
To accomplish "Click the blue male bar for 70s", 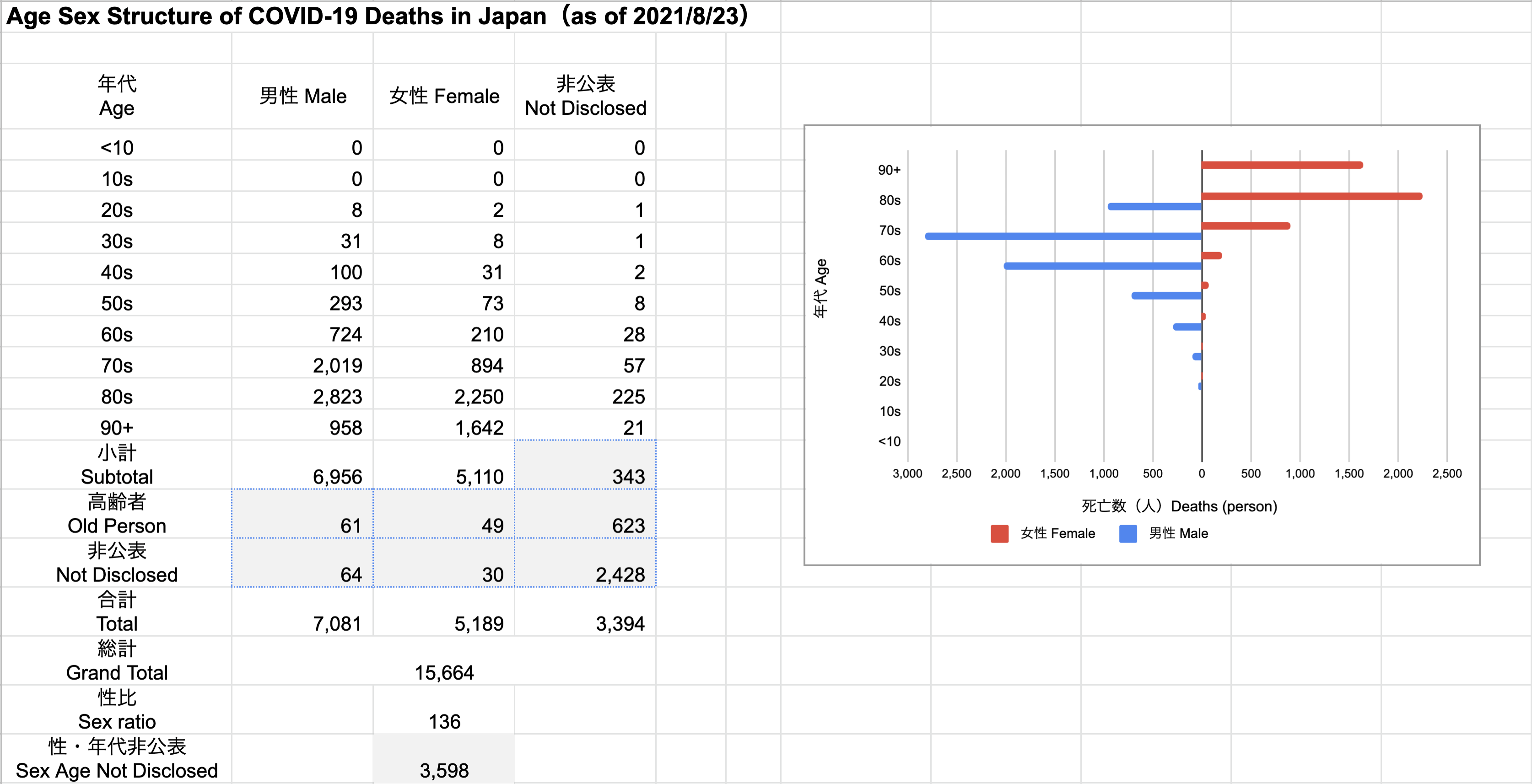I will click(x=1063, y=236).
